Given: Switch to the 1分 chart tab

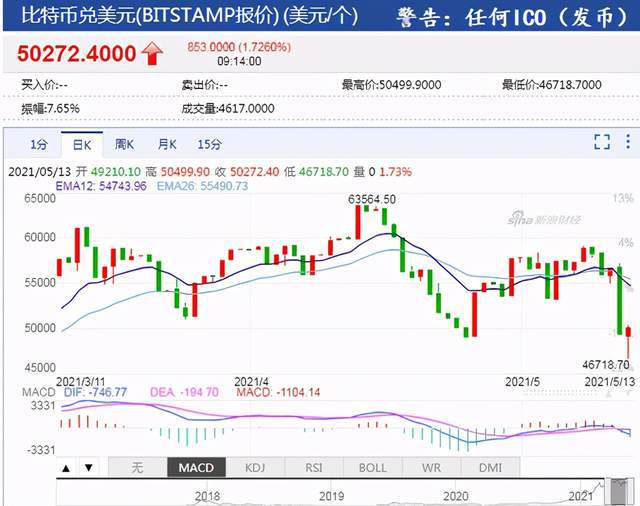Looking at the screenshot, I should 39,144.
